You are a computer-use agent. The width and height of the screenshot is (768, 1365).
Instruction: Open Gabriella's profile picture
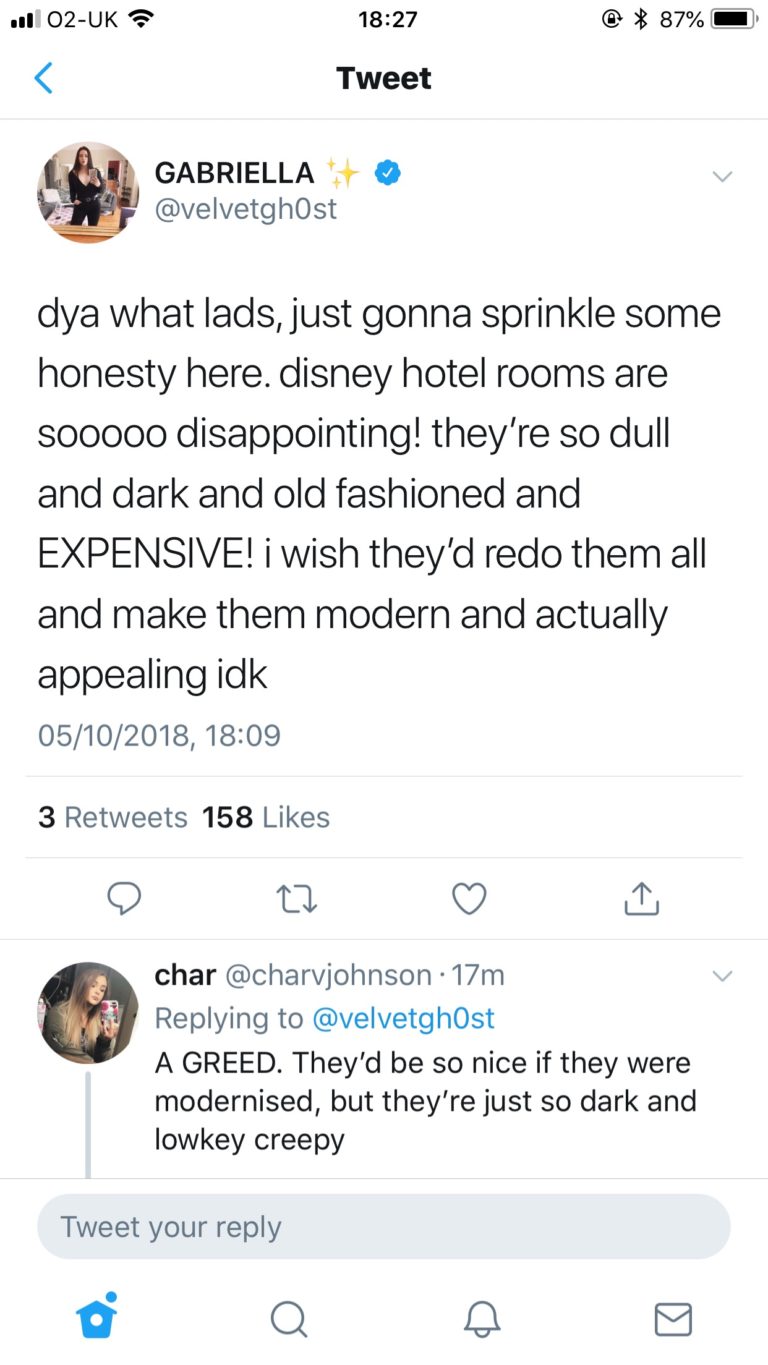(88, 192)
